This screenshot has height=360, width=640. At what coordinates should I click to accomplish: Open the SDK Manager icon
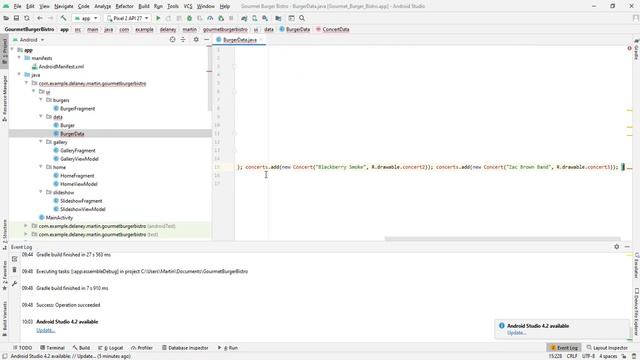[265, 18]
